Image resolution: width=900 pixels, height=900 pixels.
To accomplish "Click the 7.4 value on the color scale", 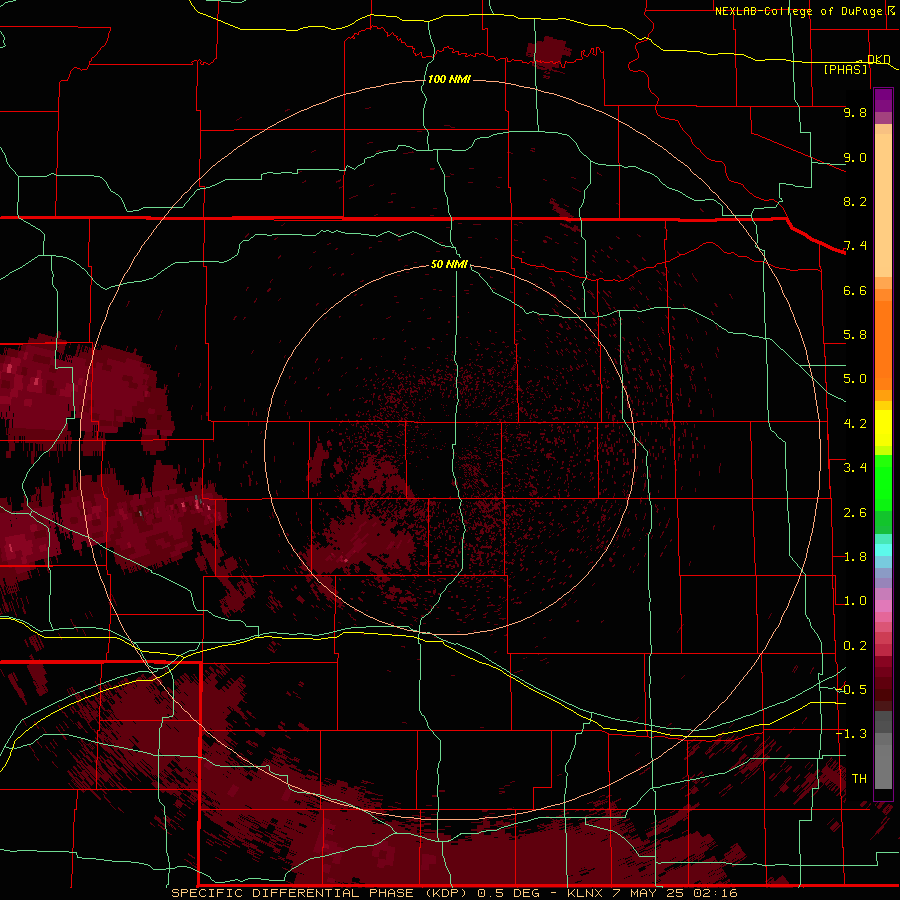I will tap(855, 246).
